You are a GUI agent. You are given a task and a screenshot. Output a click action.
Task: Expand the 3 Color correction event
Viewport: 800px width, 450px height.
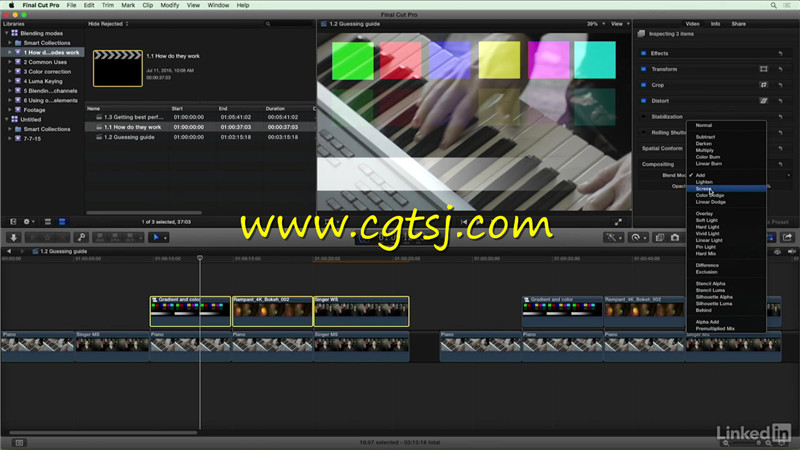click(x=10, y=71)
